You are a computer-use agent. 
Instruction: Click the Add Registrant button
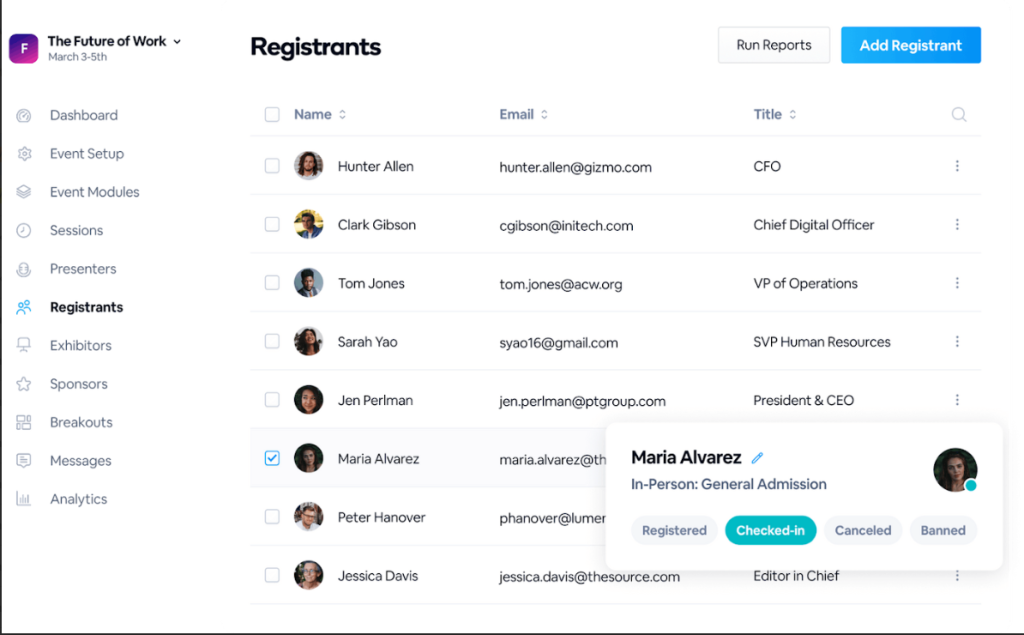910,44
